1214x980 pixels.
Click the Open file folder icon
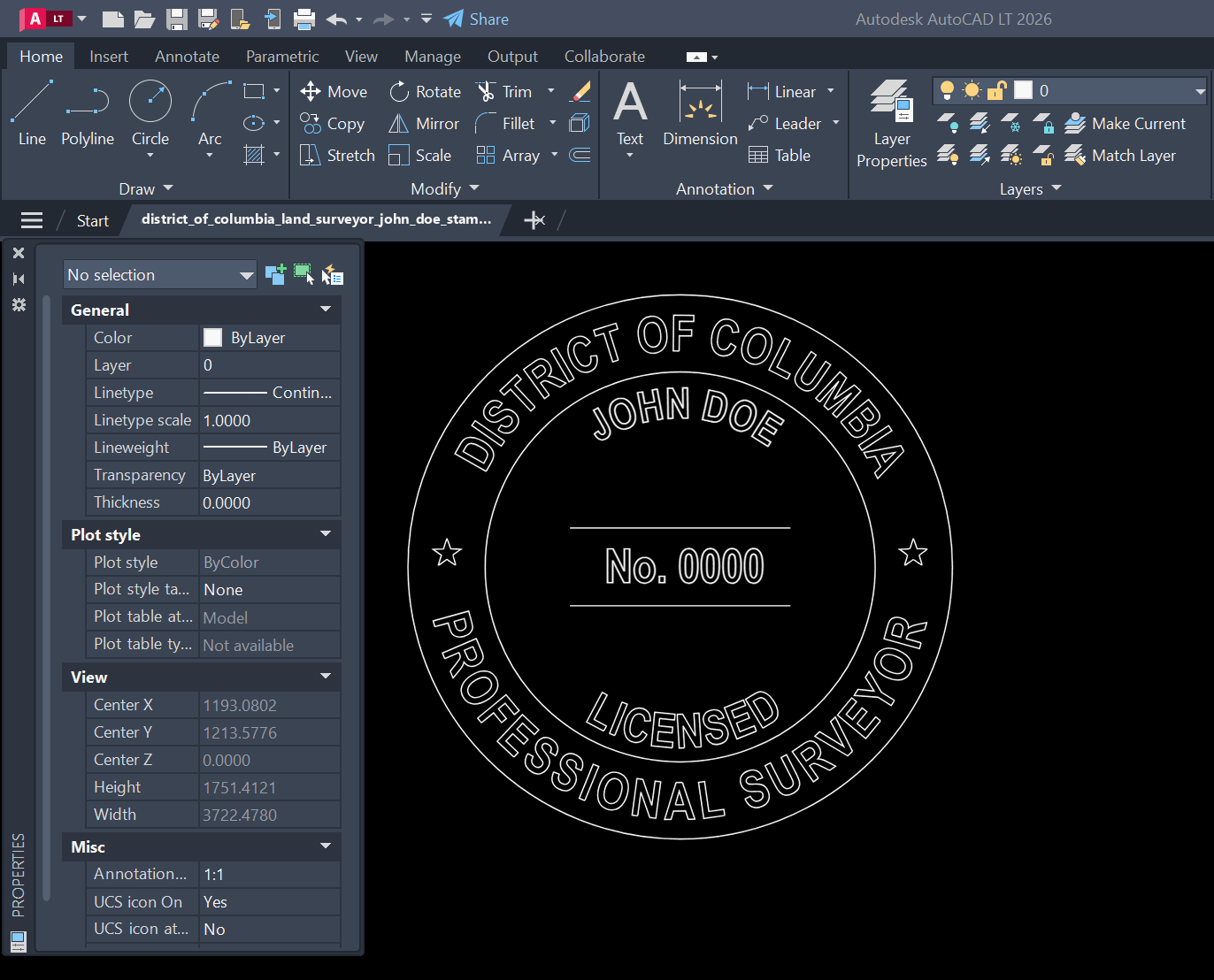tap(144, 19)
